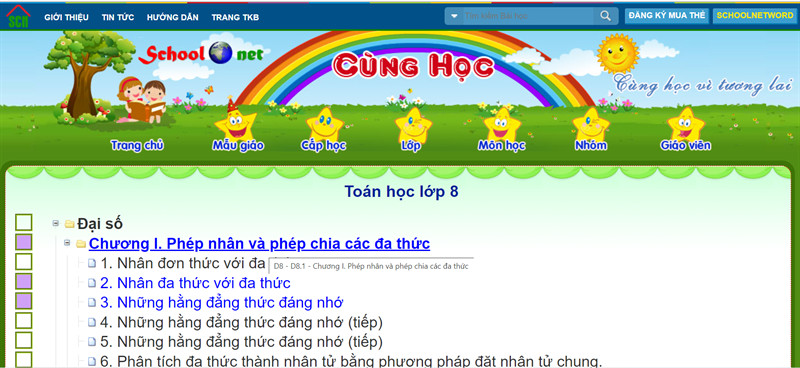800x368 pixels.
Task: Click page icon of lesson 6 Phân tích đa thức
Action: pyautogui.click(x=92, y=362)
